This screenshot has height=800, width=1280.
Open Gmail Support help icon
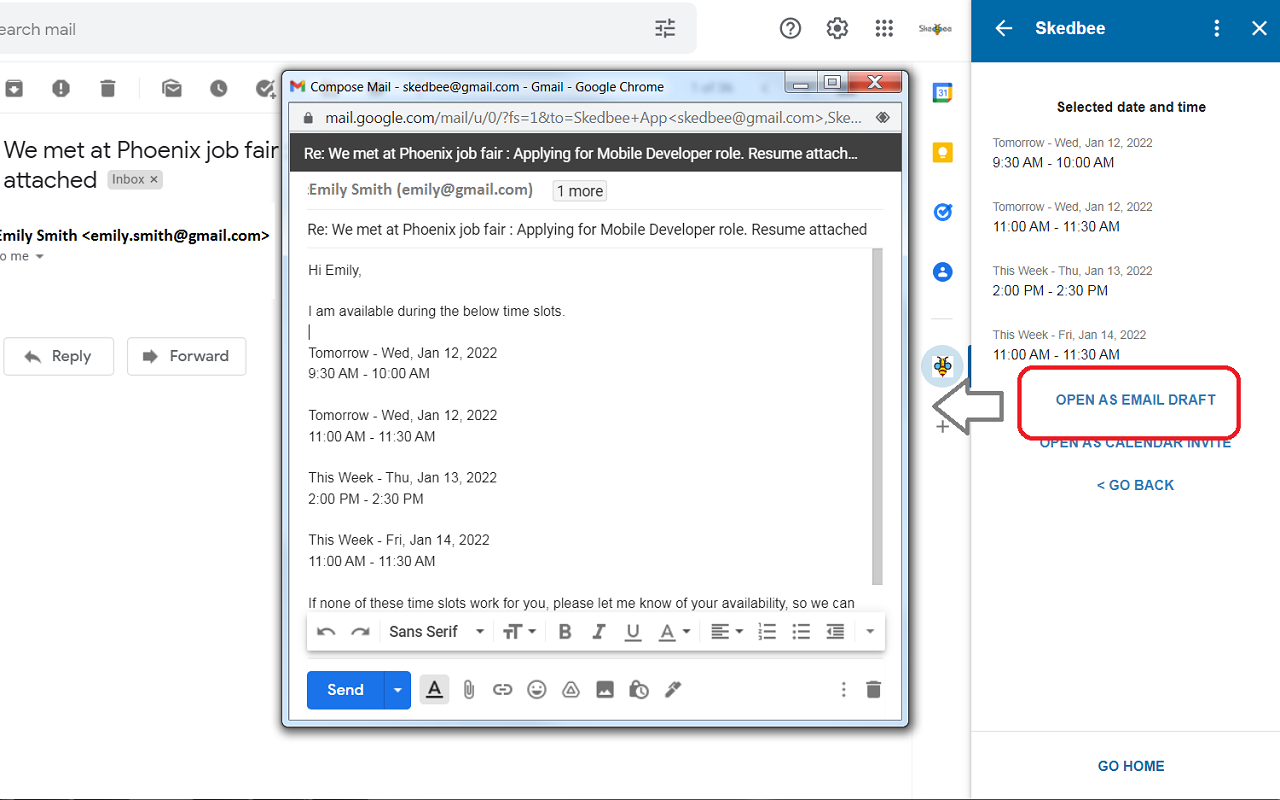[x=790, y=29]
